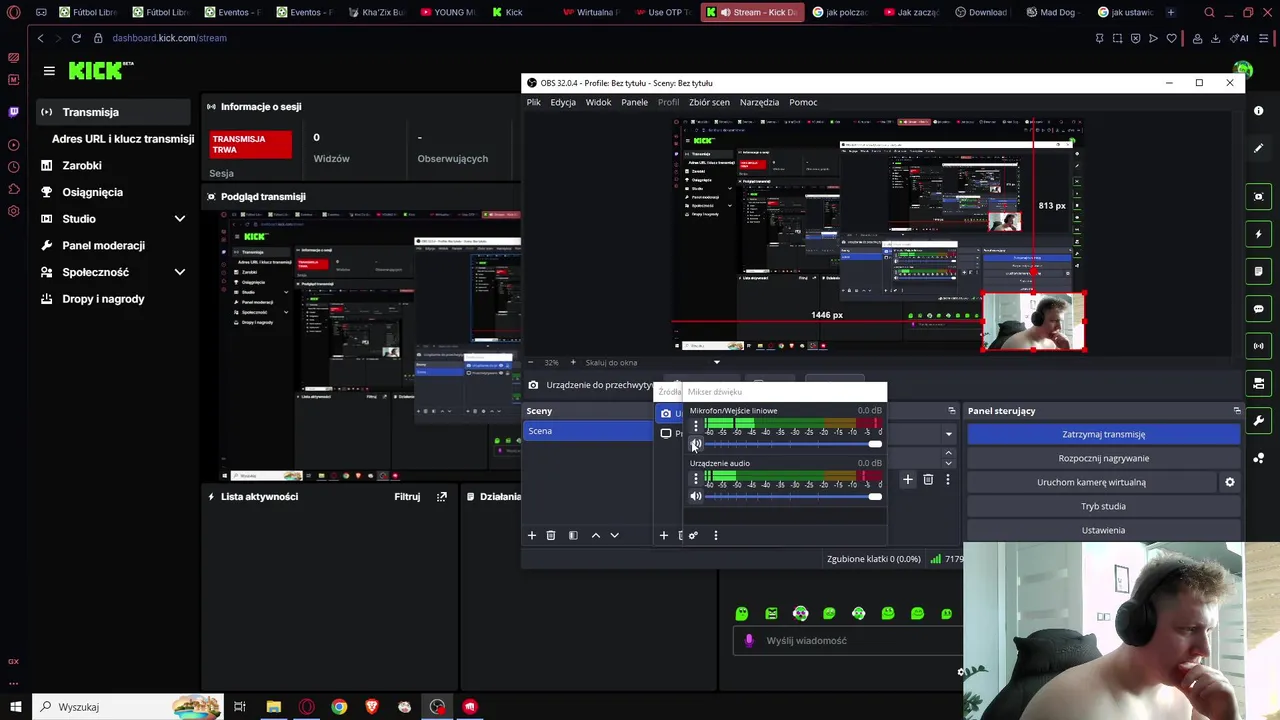Click Uruchom kamerę wirtualną button
The width and height of the screenshot is (1280, 720).
coord(1091,482)
